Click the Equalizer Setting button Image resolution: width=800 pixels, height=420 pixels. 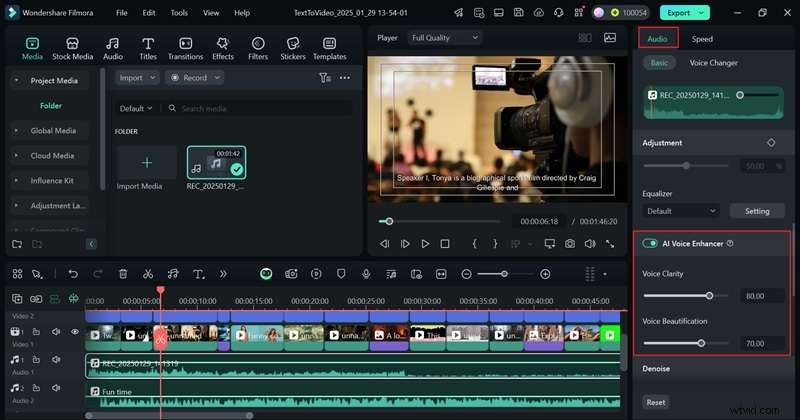tap(757, 211)
